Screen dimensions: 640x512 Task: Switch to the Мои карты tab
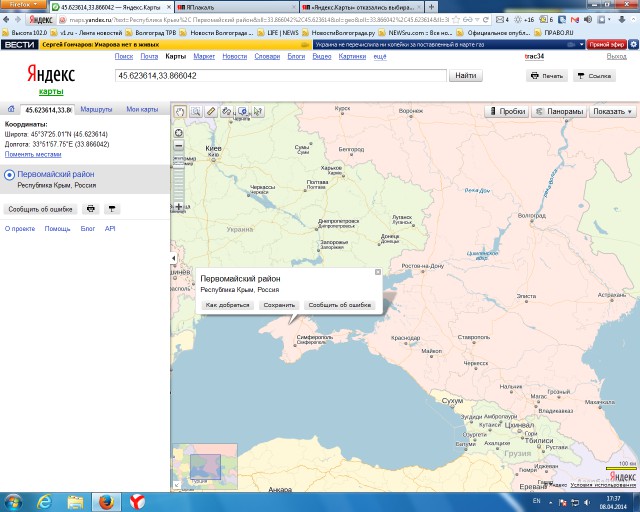point(142,109)
